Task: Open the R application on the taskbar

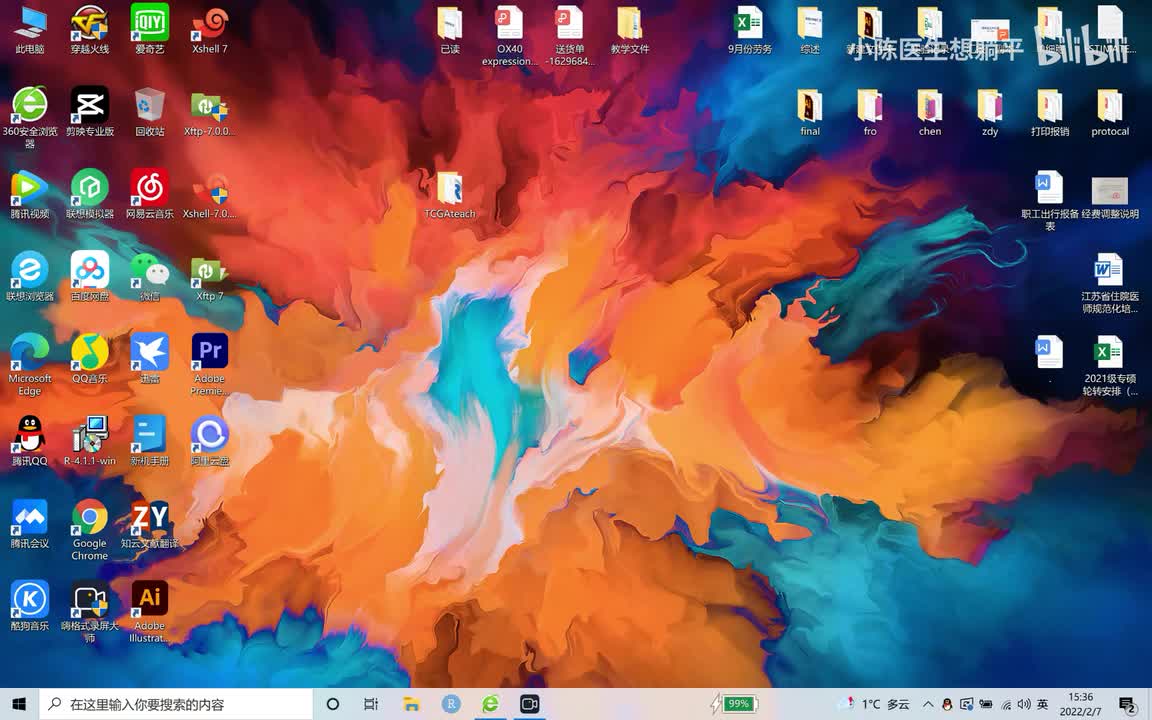Action: click(x=451, y=704)
